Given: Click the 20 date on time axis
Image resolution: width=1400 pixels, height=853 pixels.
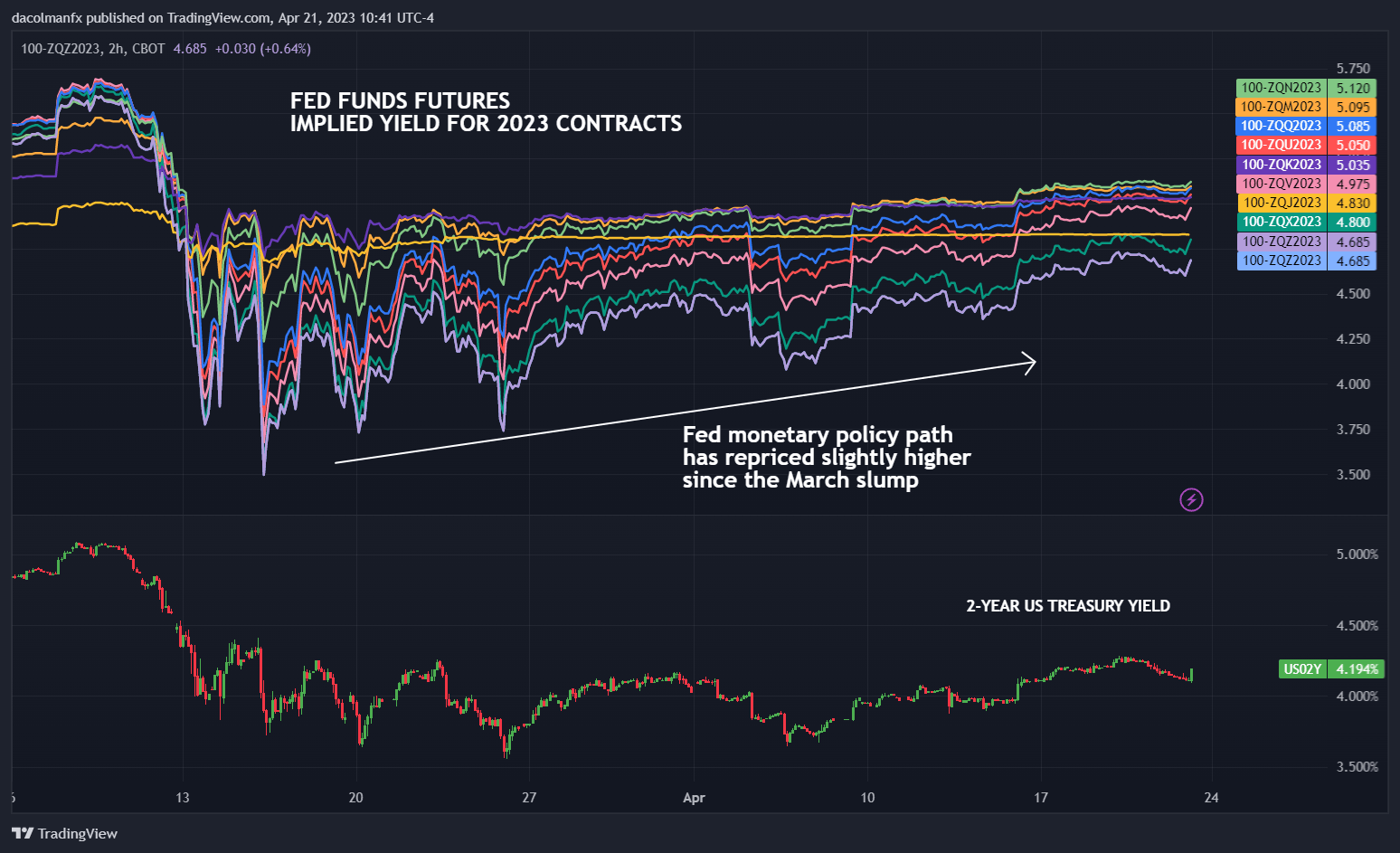Looking at the screenshot, I should tap(355, 797).
